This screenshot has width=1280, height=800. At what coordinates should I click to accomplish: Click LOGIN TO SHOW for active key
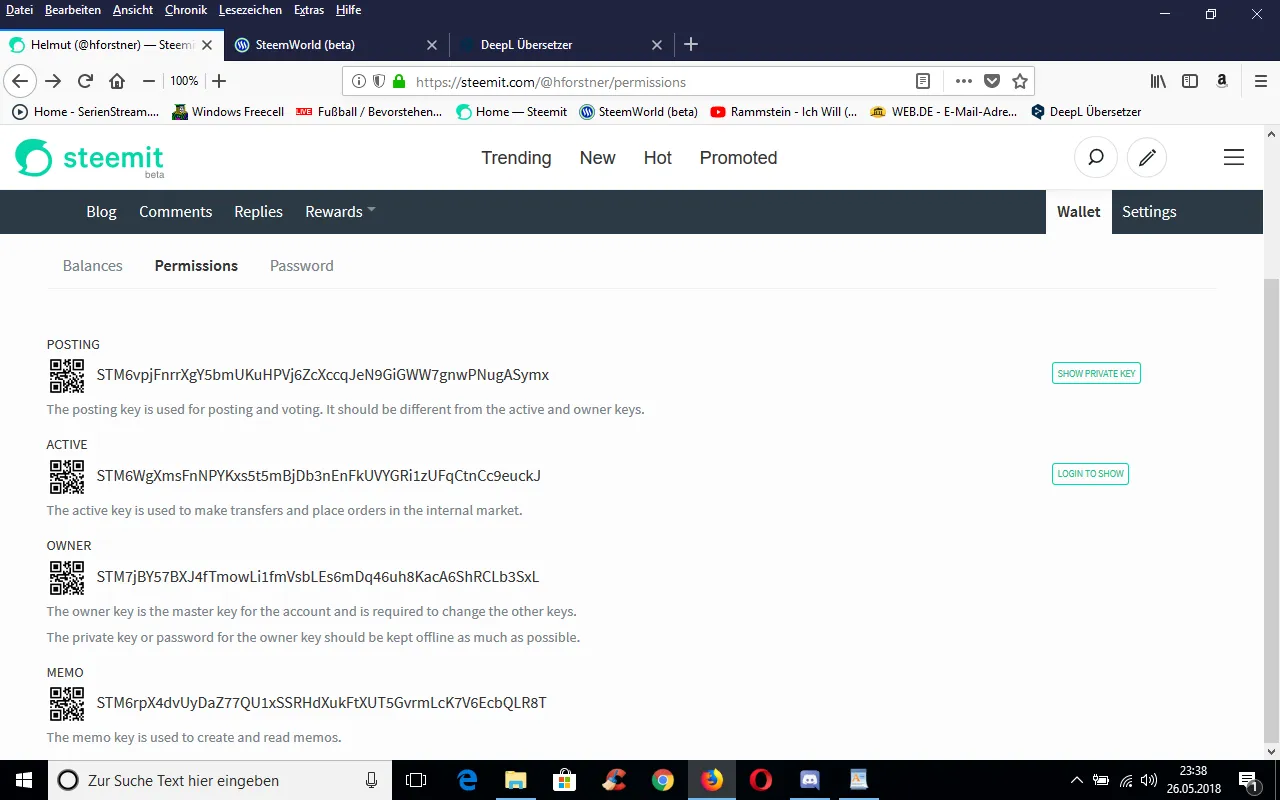(x=1090, y=473)
